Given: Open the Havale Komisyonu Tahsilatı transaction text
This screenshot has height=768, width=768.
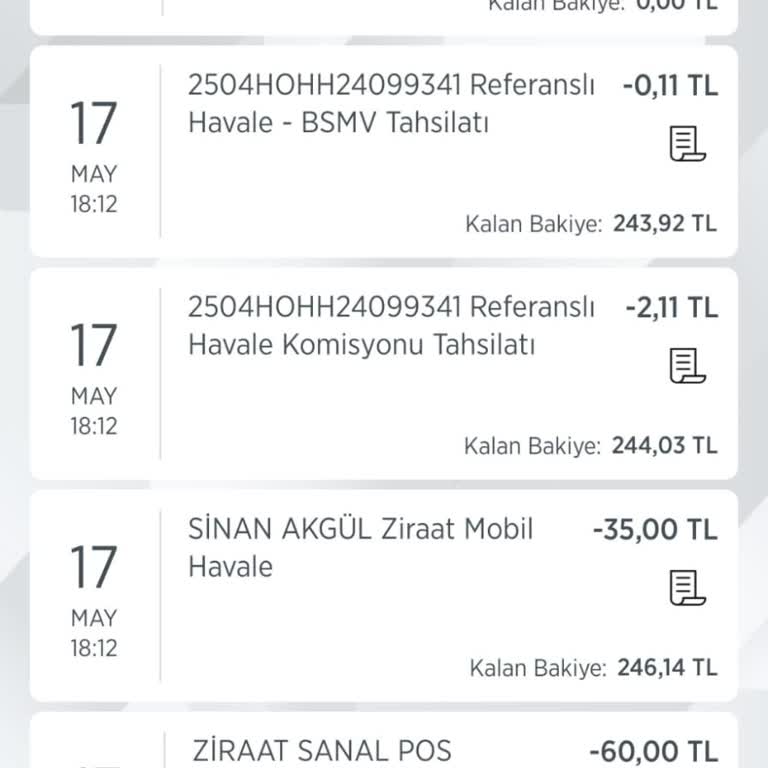Looking at the screenshot, I should tap(390, 326).
